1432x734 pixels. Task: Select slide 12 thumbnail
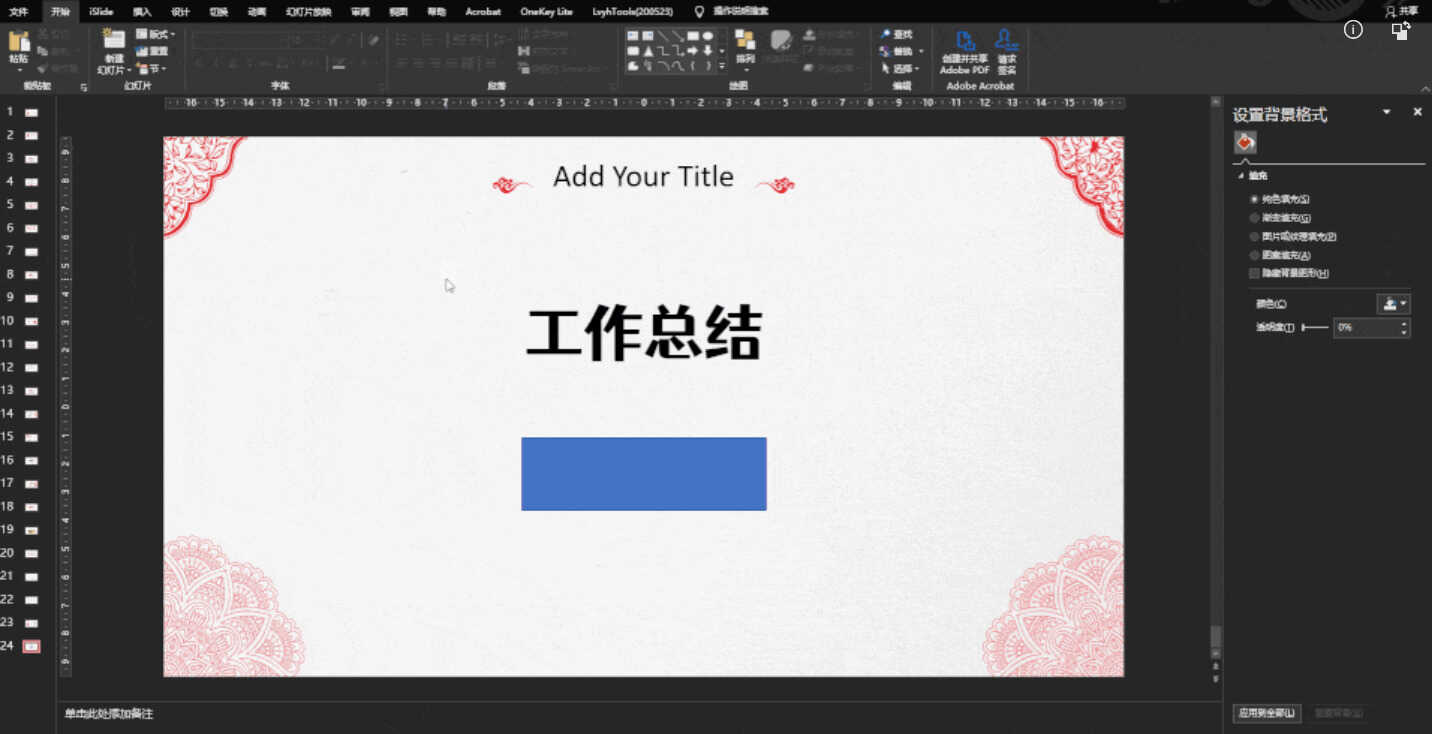pyautogui.click(x=31, y=367)
